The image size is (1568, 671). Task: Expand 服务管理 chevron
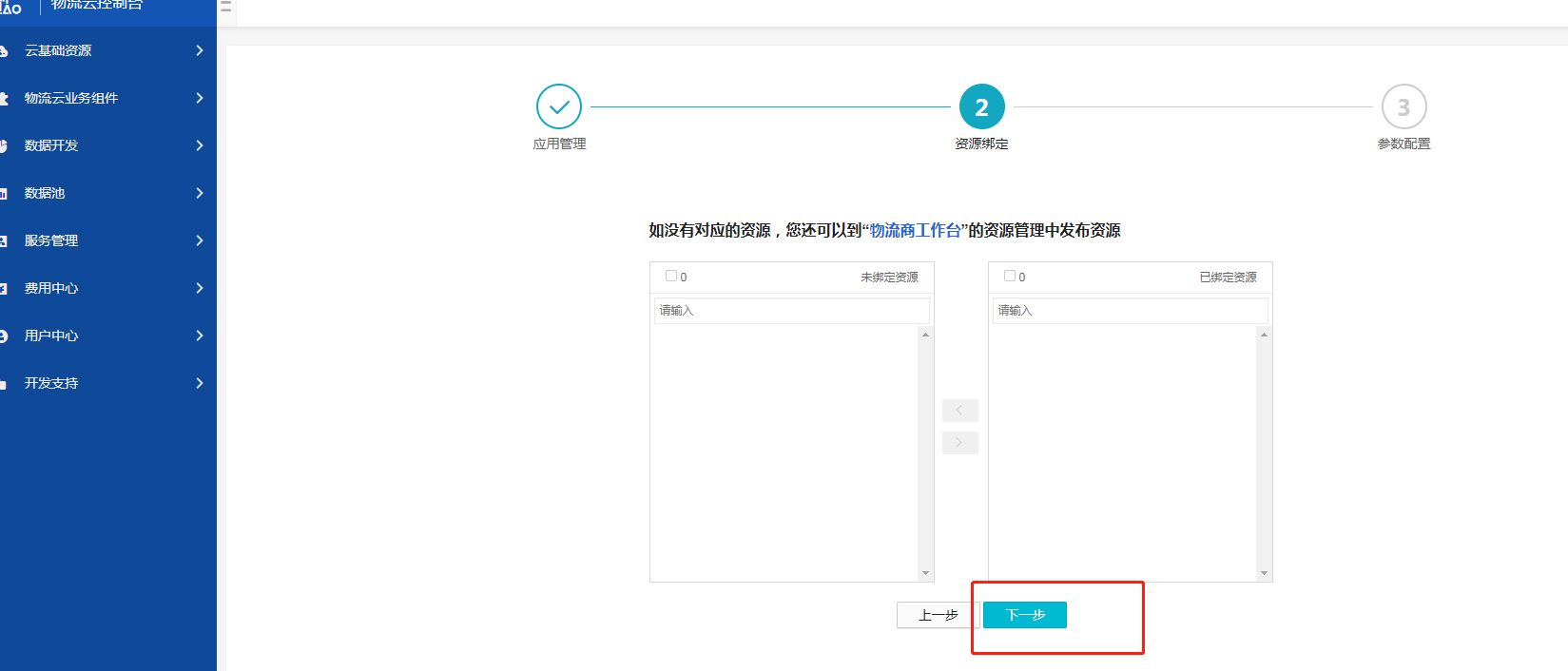click(199, 240)
